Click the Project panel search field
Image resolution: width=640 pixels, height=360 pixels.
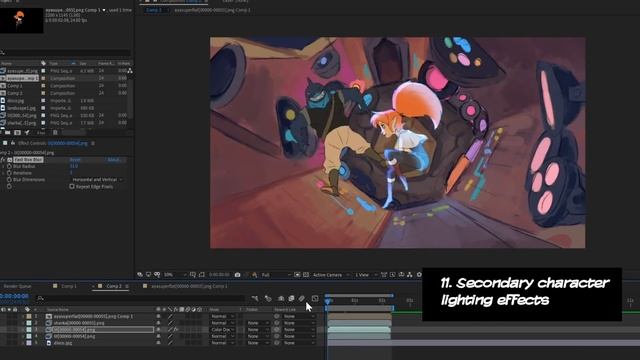(x=66, y=53)
